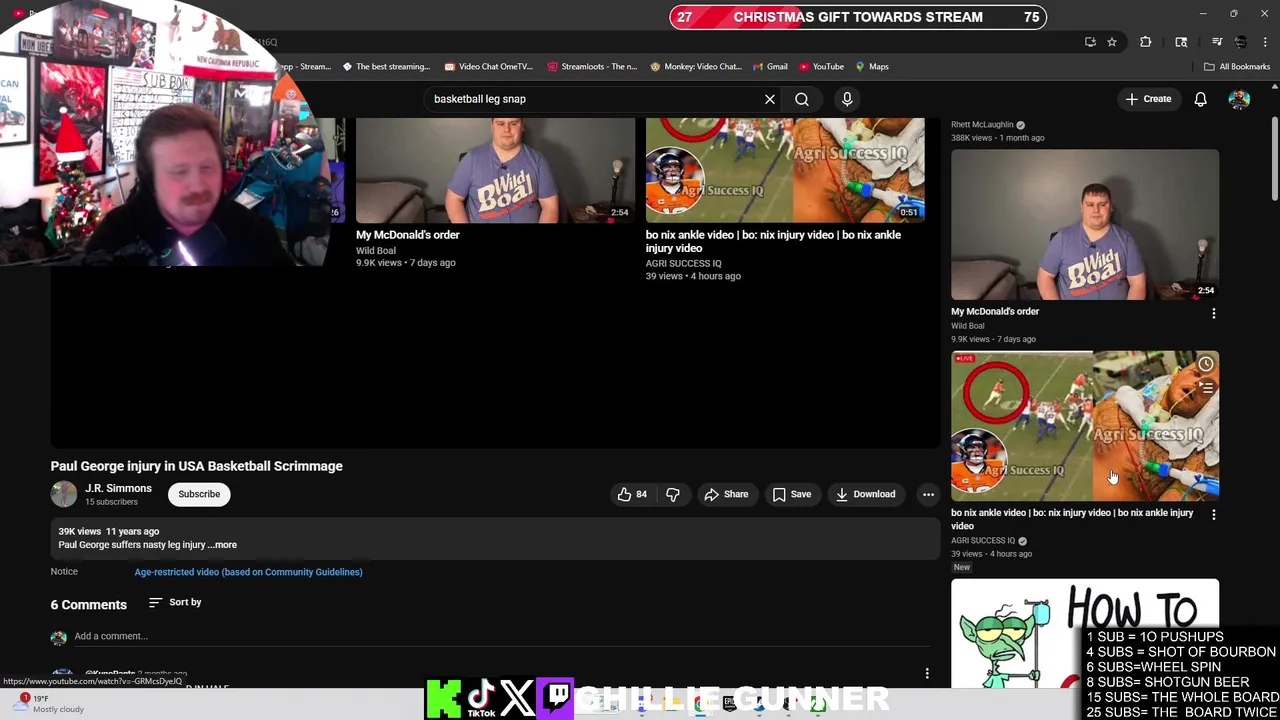
Task: Open the browser media control icon
Action: tap(1217, 42)
